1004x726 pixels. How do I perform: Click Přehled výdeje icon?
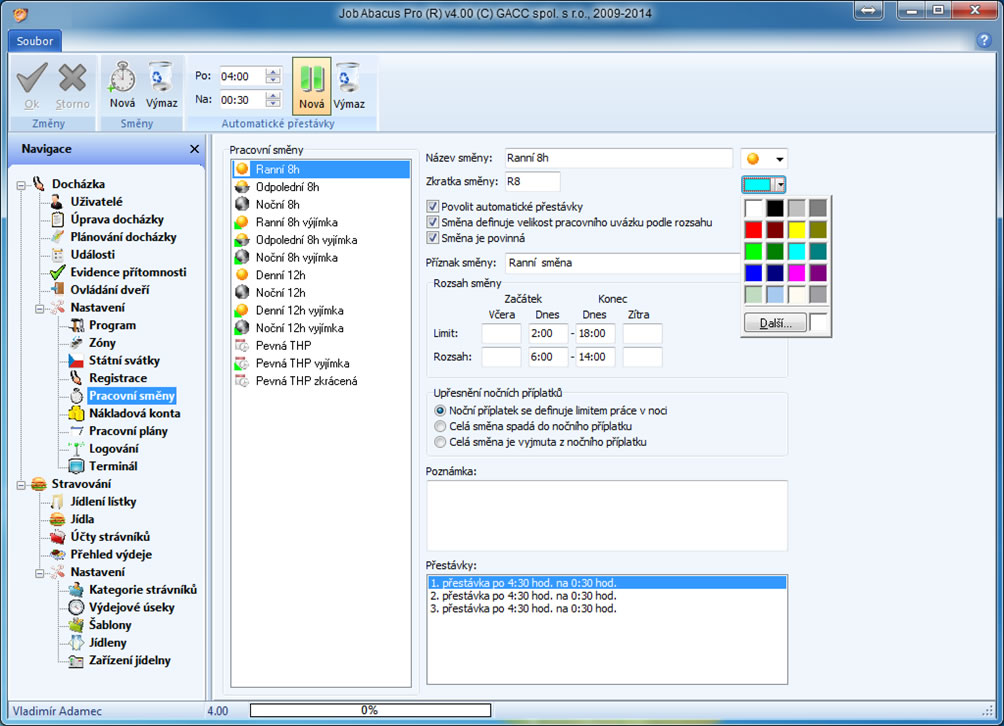(x=57, y=554)
